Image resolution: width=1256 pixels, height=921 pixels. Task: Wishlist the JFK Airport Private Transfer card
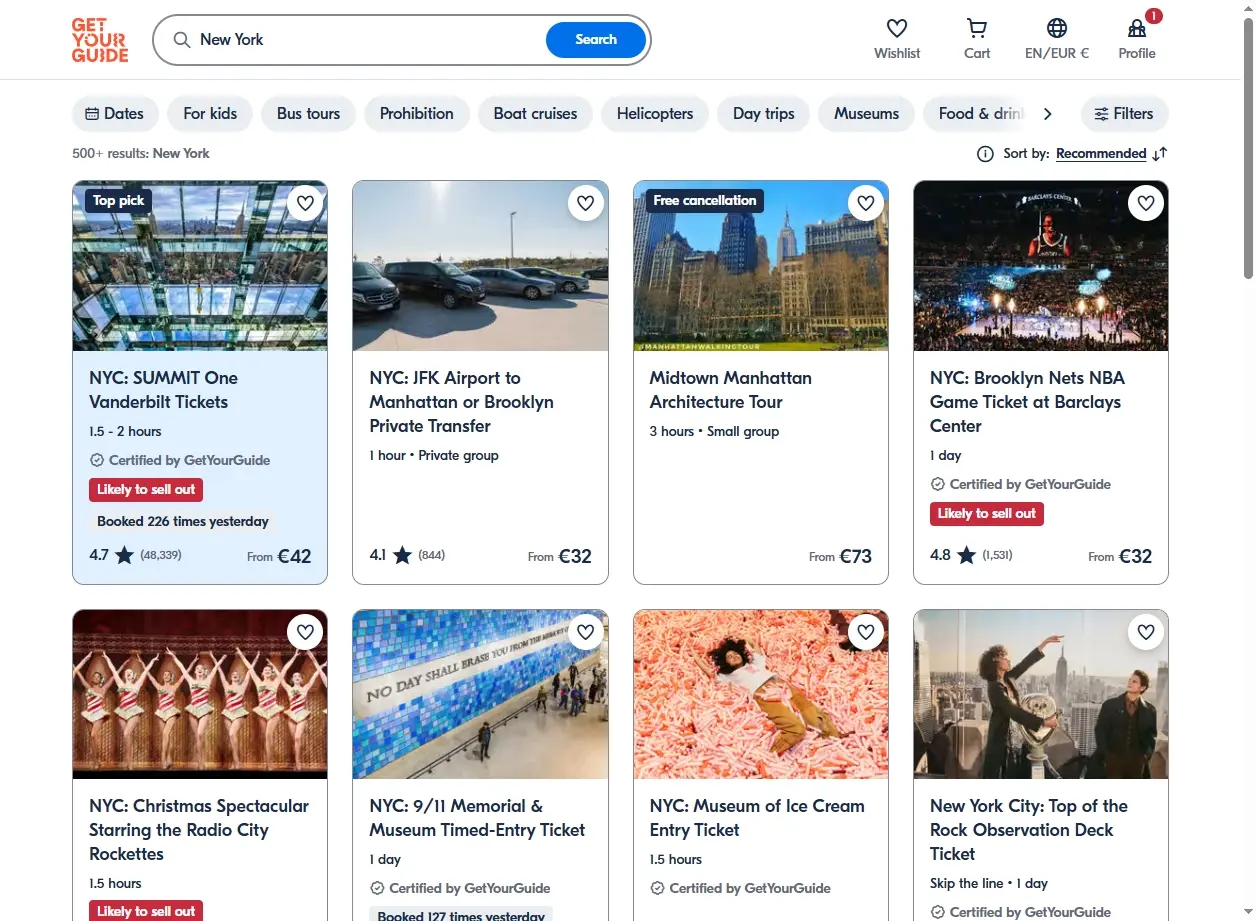585,203
